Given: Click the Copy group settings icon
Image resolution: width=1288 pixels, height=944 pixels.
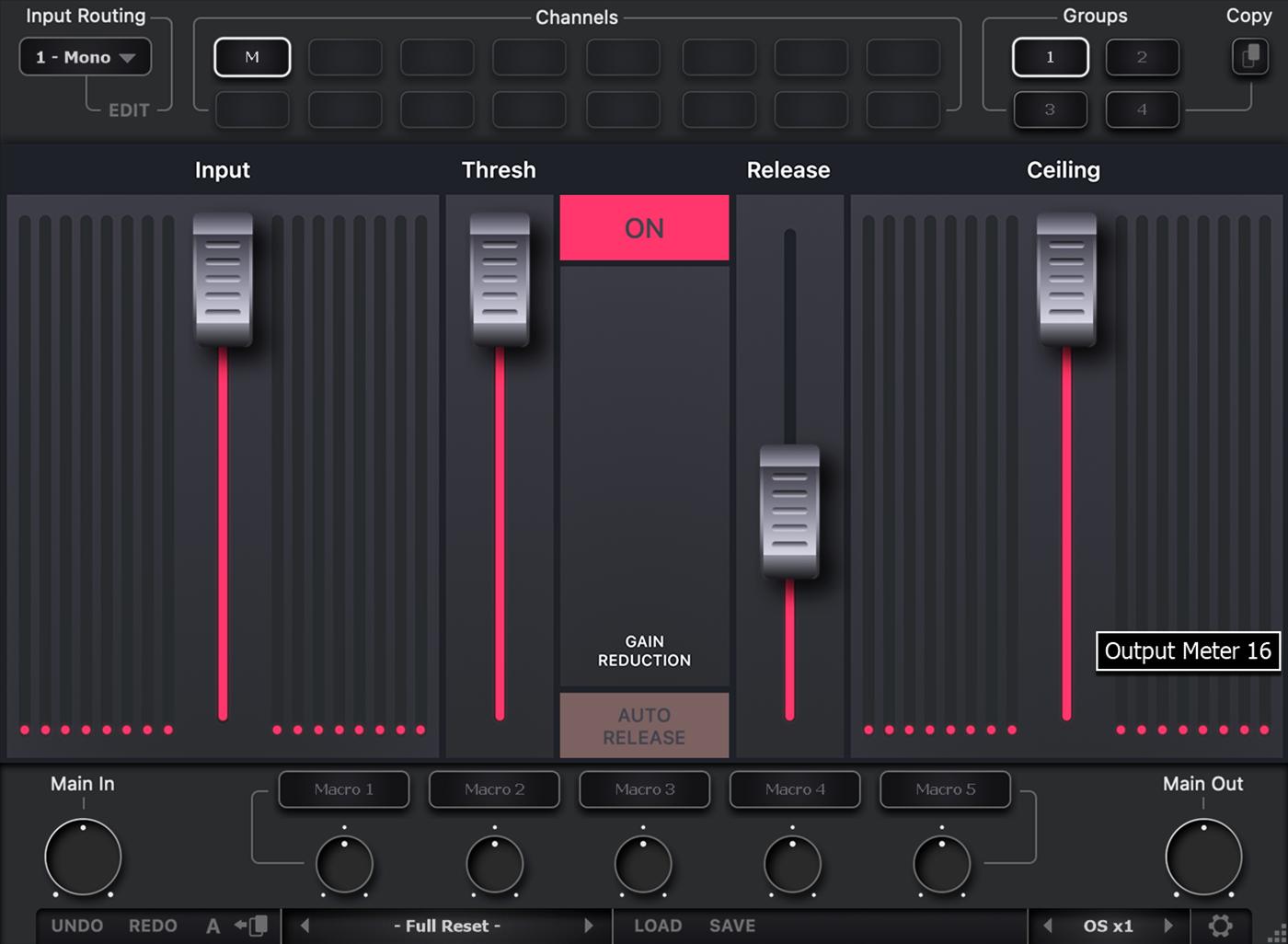Looking at the screenshot, I should (x=1249, y=57).
